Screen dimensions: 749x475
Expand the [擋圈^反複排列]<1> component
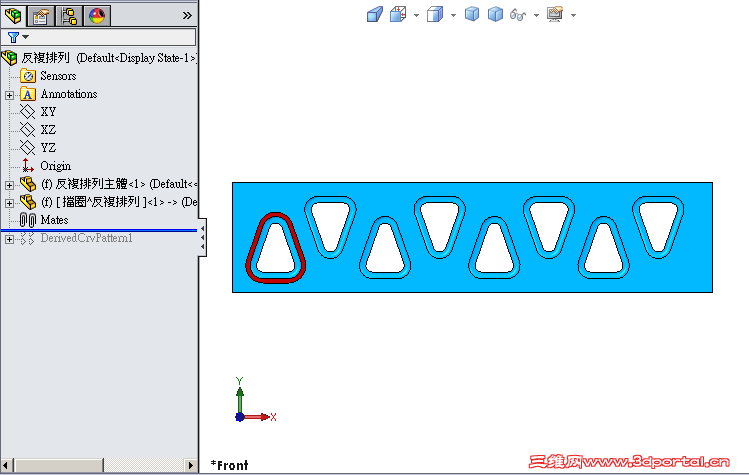tap(9, 203)
